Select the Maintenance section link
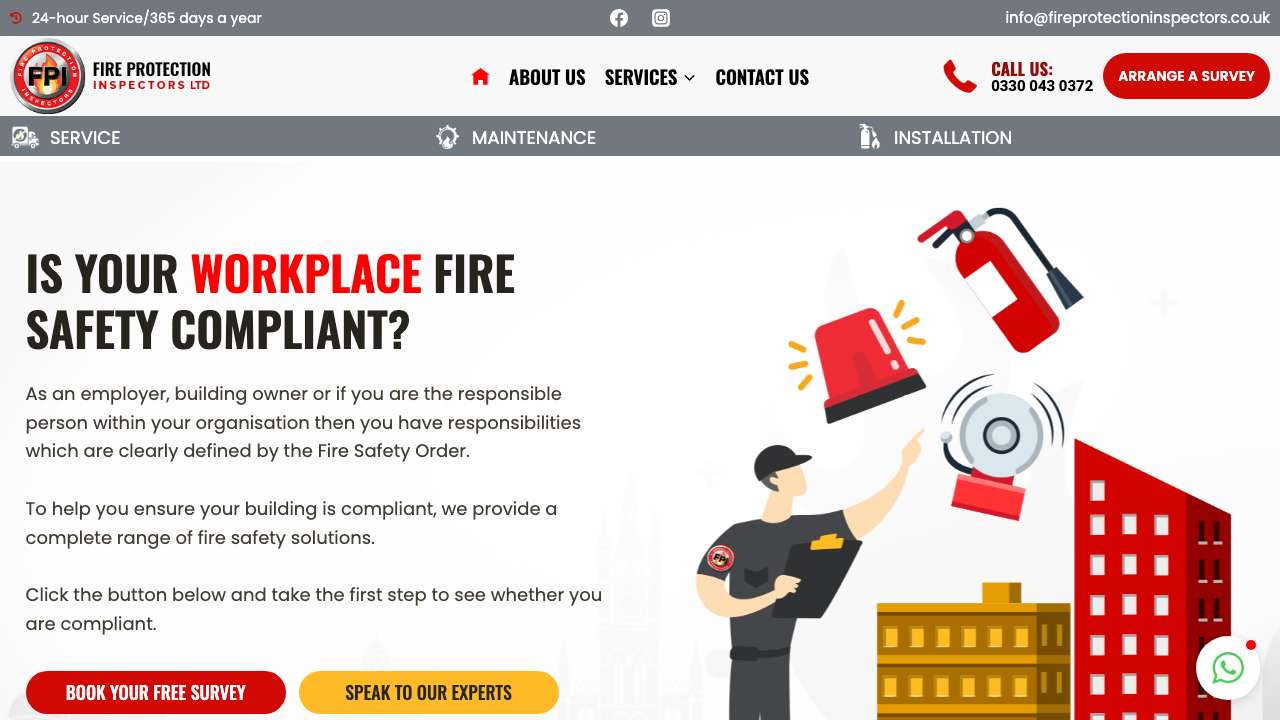This screenshot has height=720, width=1280. 534,138
